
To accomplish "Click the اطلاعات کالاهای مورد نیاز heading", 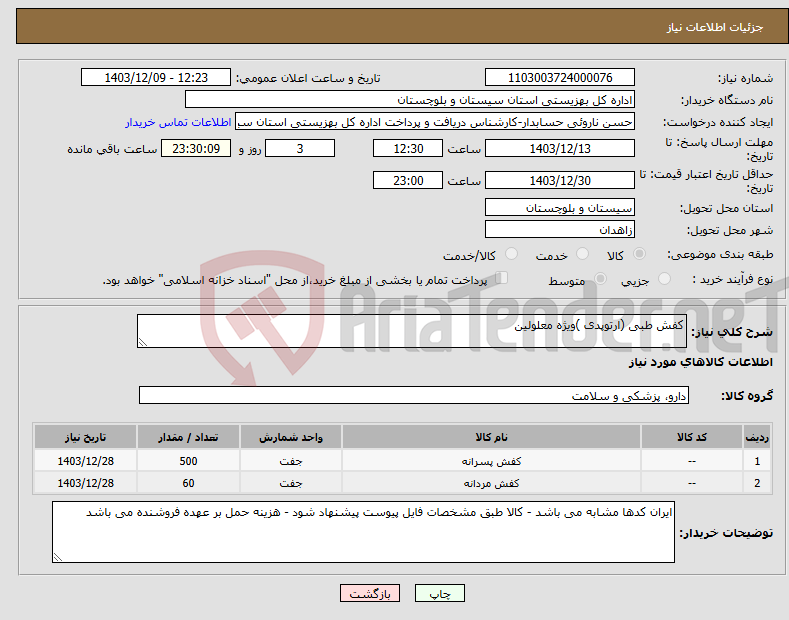I will pos(700,362).
